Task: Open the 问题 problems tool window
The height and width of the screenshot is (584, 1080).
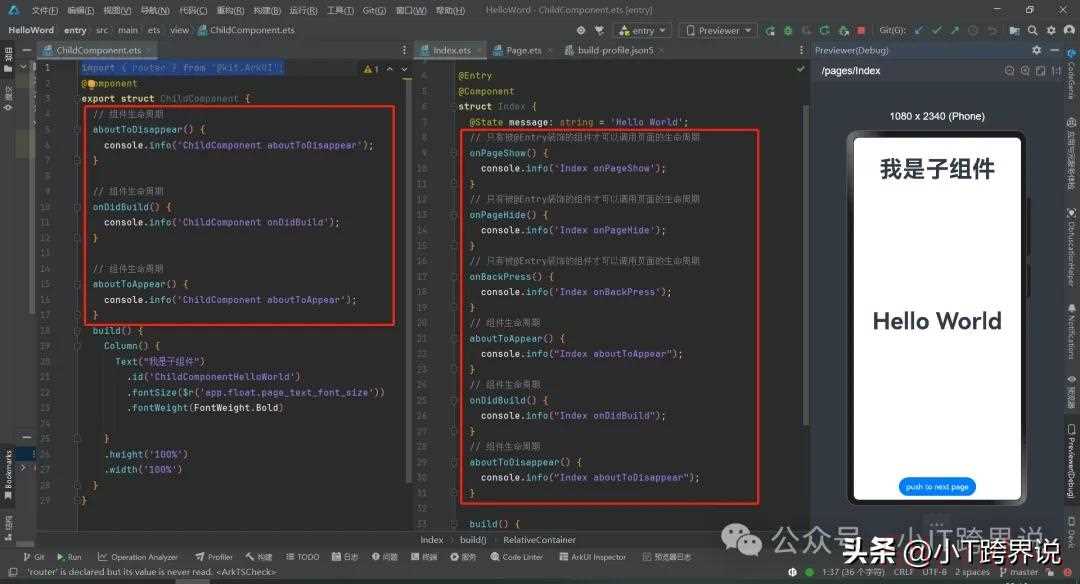Action: click(x=384, y=556)
